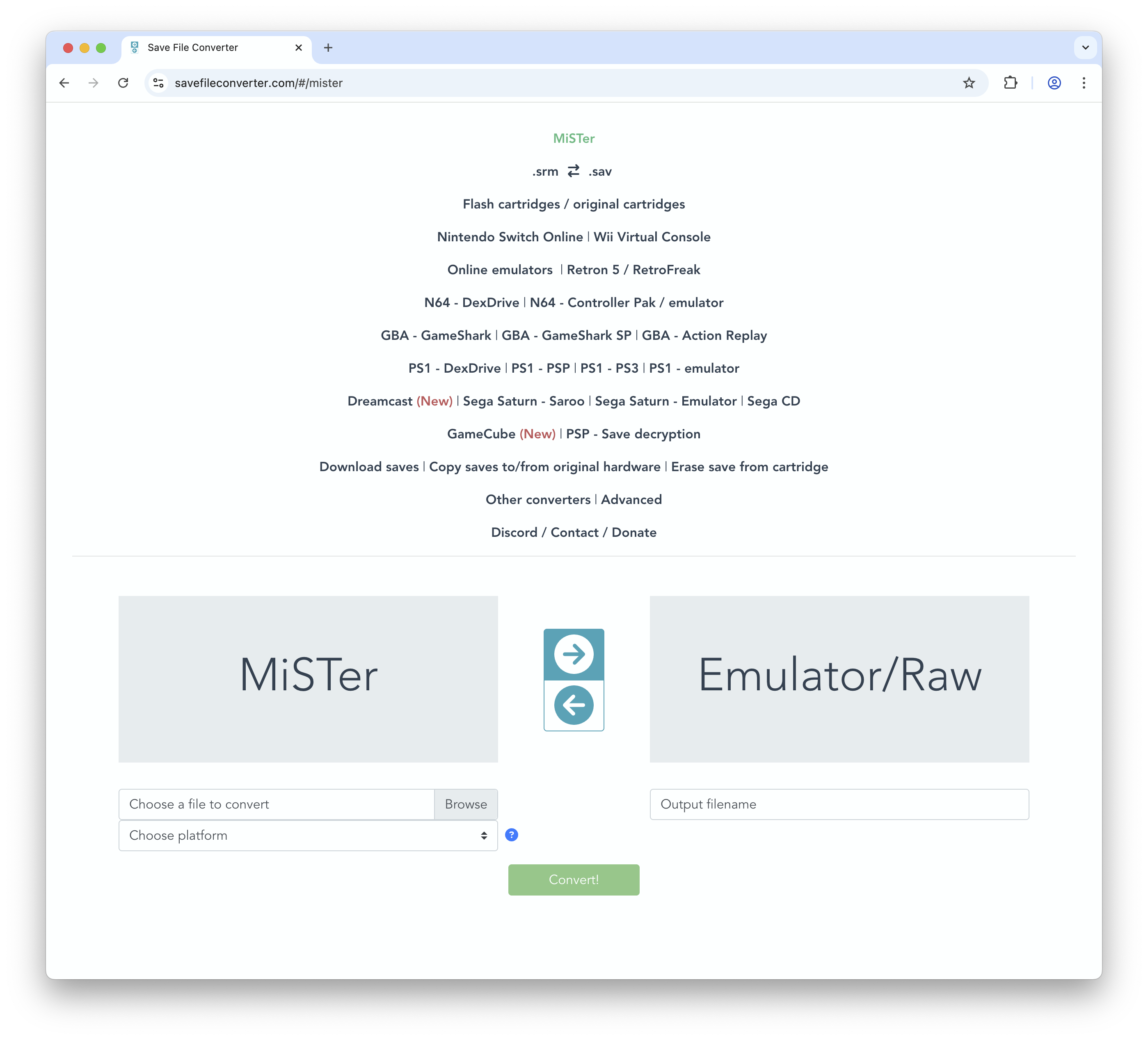Click the blue question mark help icon
The height and width of the screenshot is (1040, 1148).
coord(511,835)
